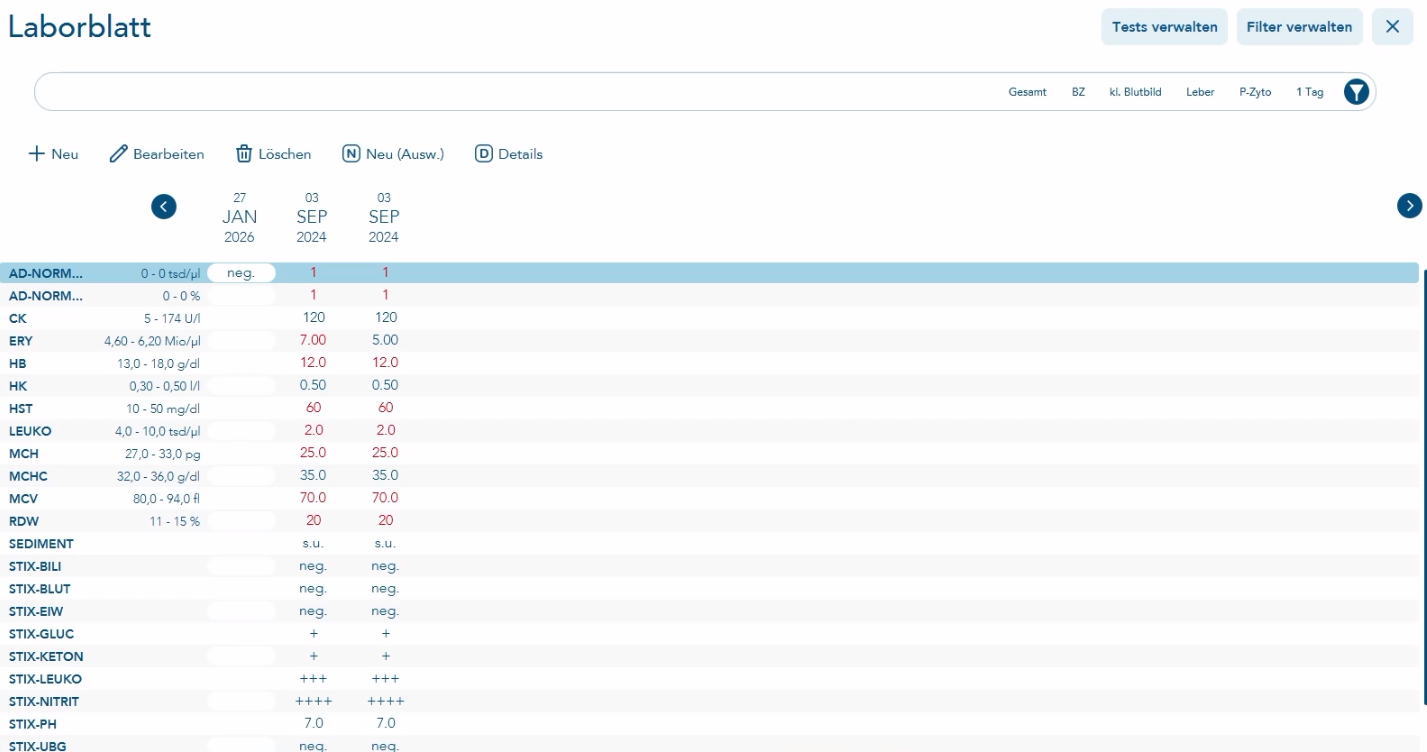Switch to the P-Zyto filter

[1255, 92]
